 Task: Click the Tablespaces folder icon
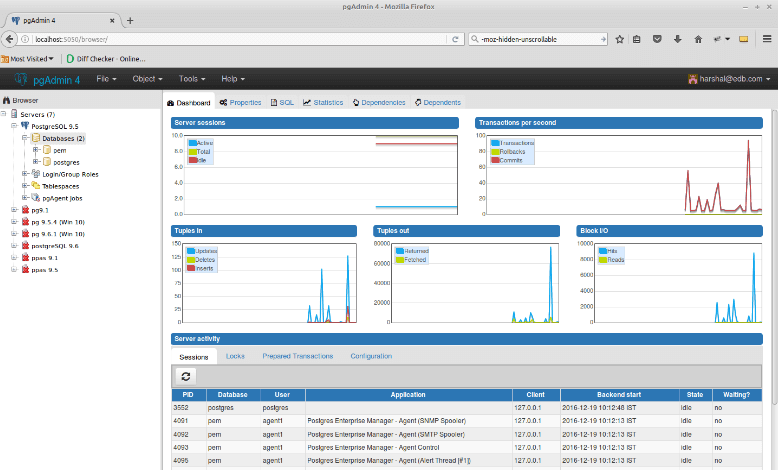36,186
